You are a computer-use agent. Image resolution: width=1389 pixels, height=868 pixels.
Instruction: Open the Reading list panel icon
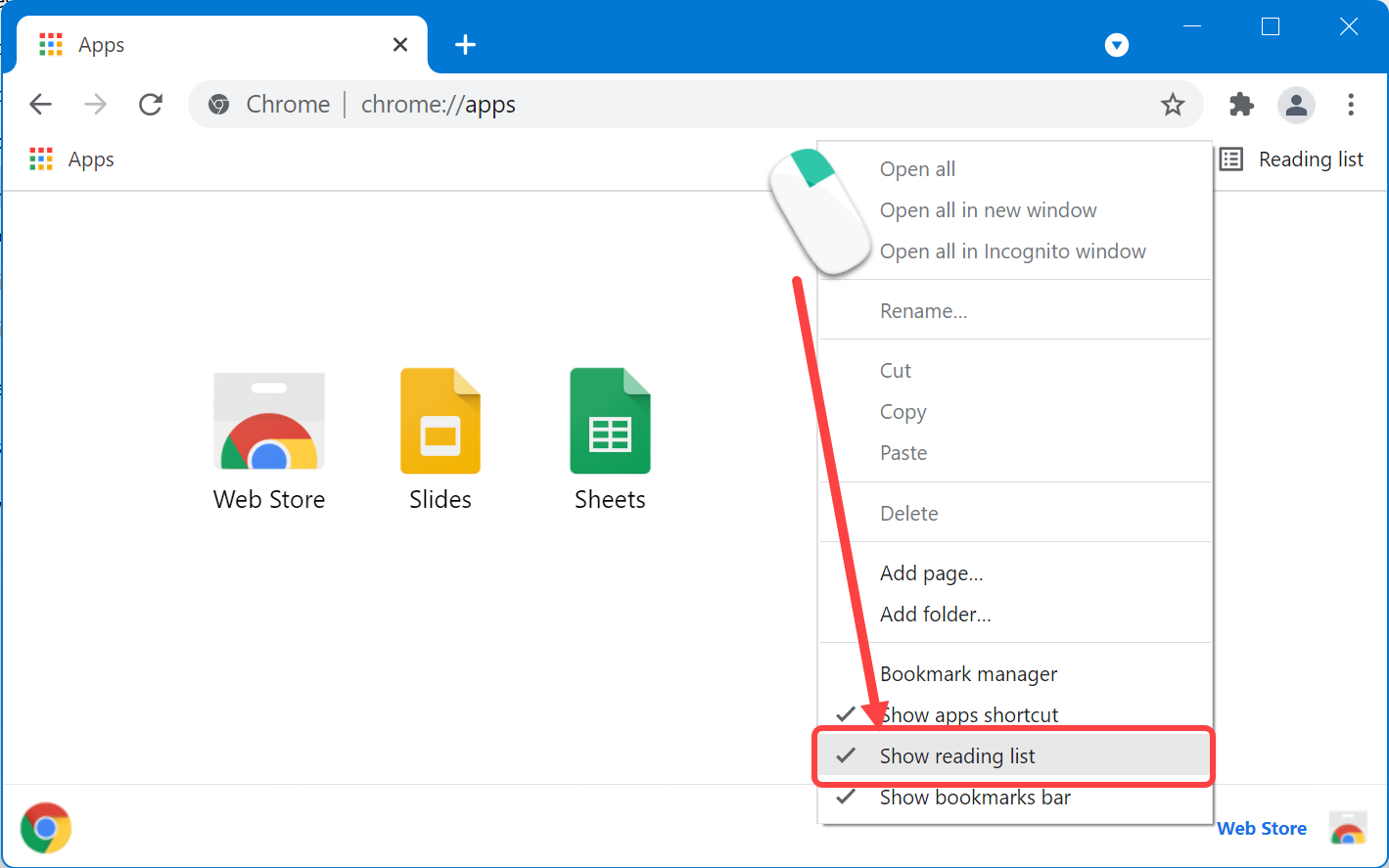click(x=1229, y=159)
